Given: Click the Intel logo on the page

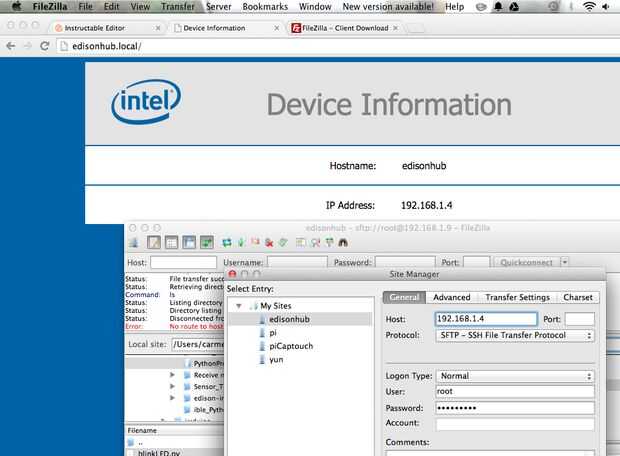Looking at the screenshot, I should pyautogui.click(x=146, y=102).
